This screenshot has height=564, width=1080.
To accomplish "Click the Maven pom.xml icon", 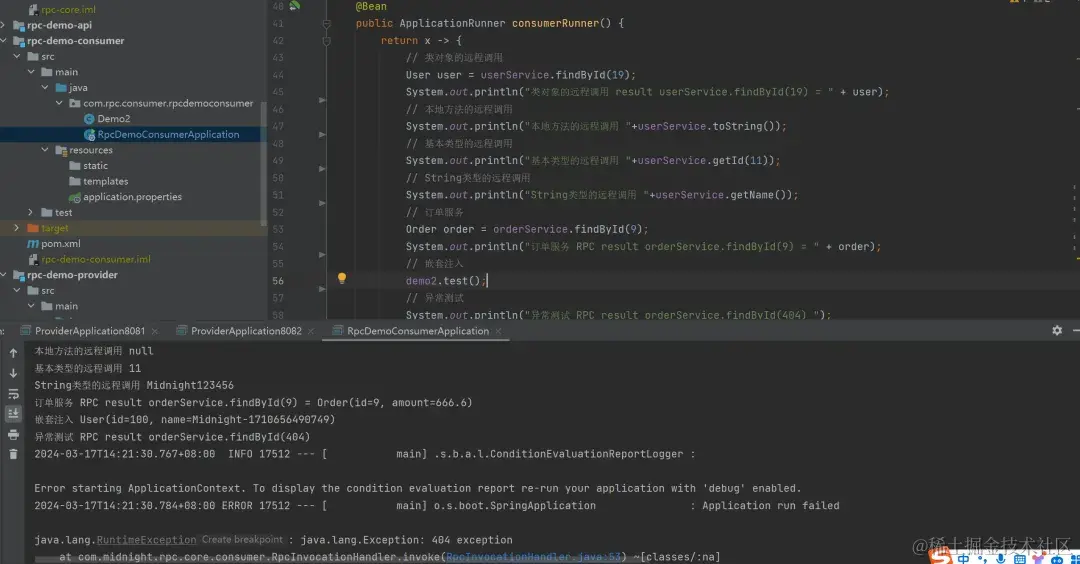I will coord(32,244).
